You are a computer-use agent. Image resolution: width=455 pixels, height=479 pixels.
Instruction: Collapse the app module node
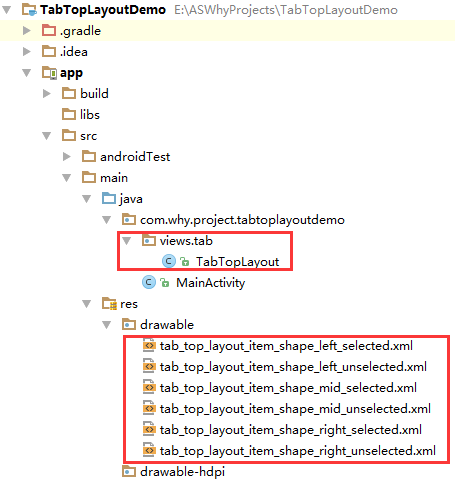pyautogui.click(x=27, y=73)
